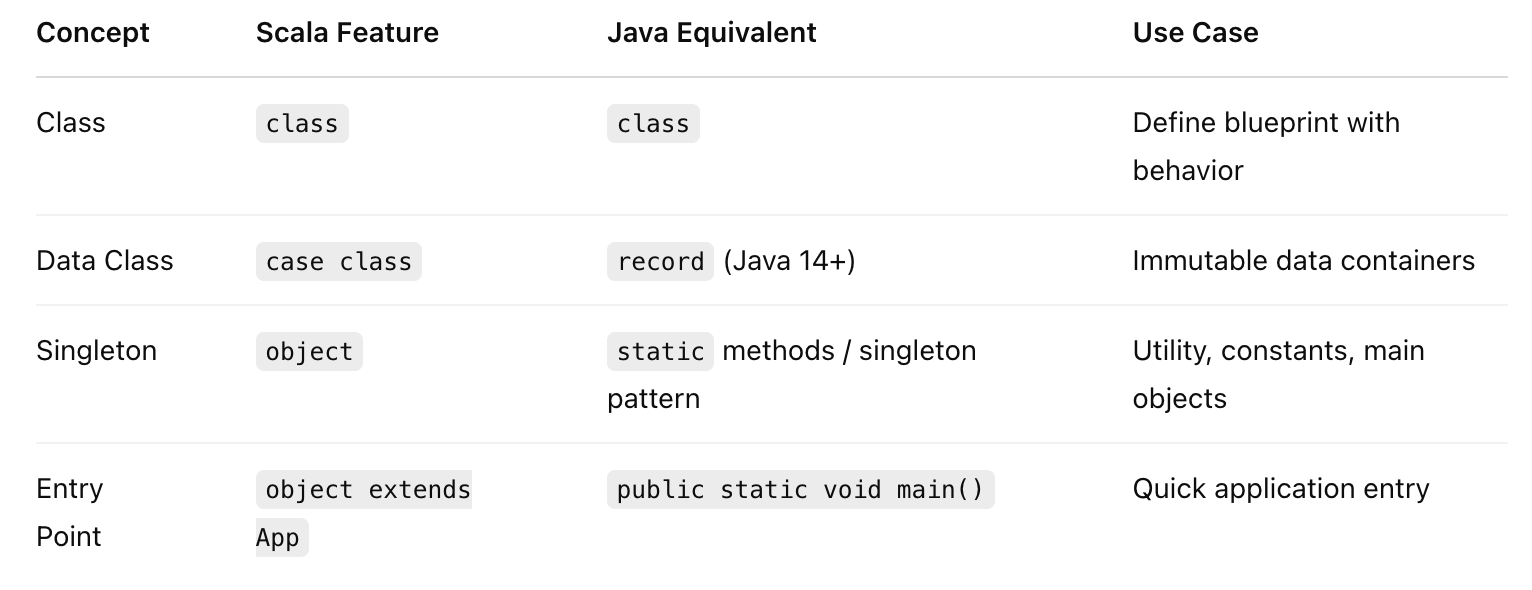Screen dimensions: 1532x590
Task: Click Quick application entry text
Action: click(x=1281, y=489)
